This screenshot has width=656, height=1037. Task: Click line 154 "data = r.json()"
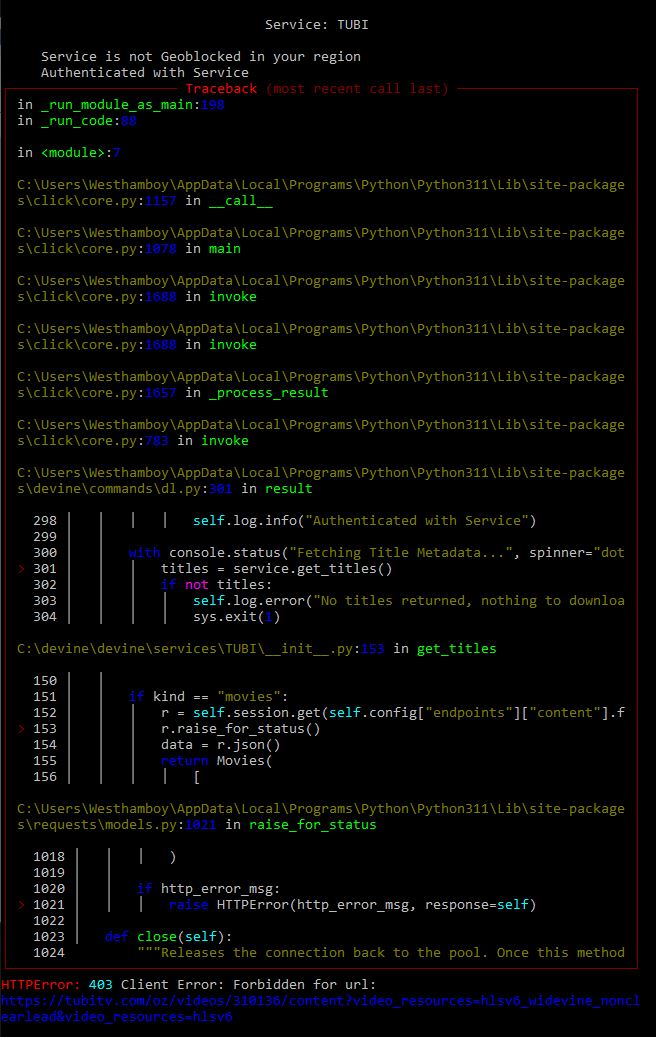coord(221,745)
